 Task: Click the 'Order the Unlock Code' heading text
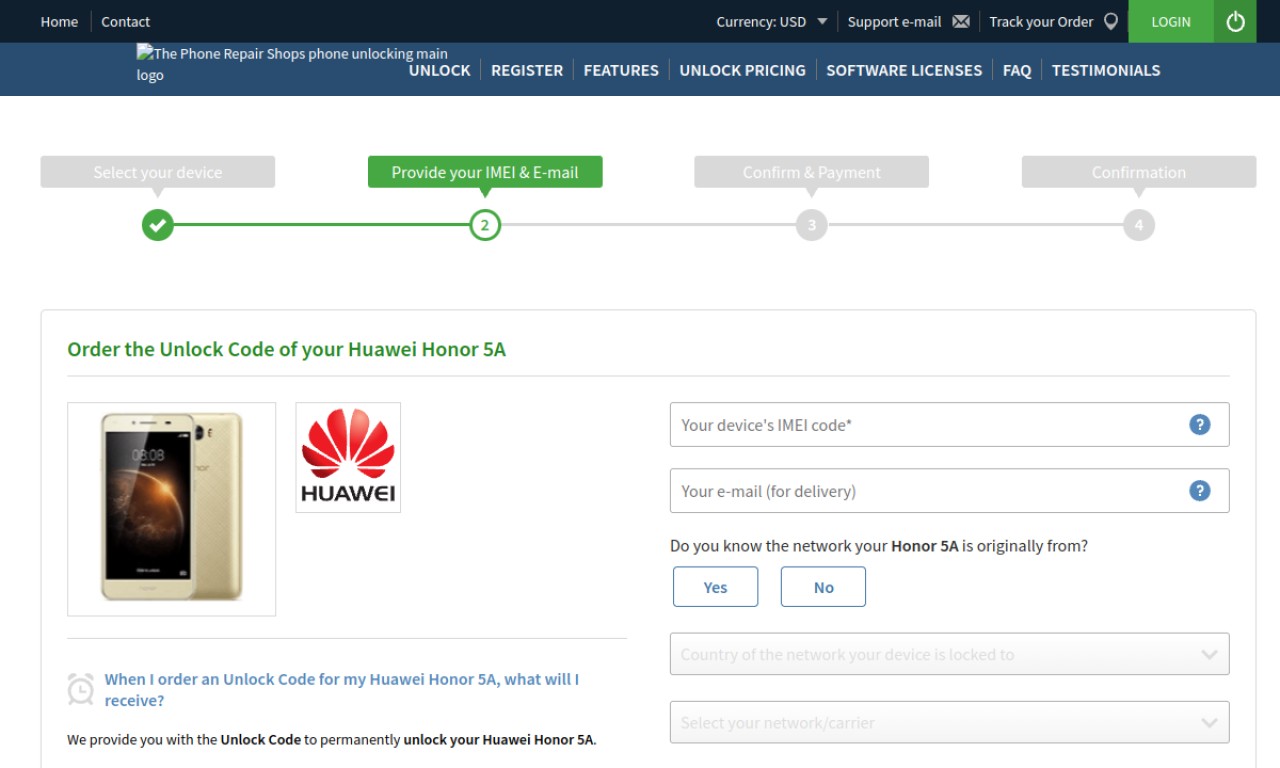(287, 349)
